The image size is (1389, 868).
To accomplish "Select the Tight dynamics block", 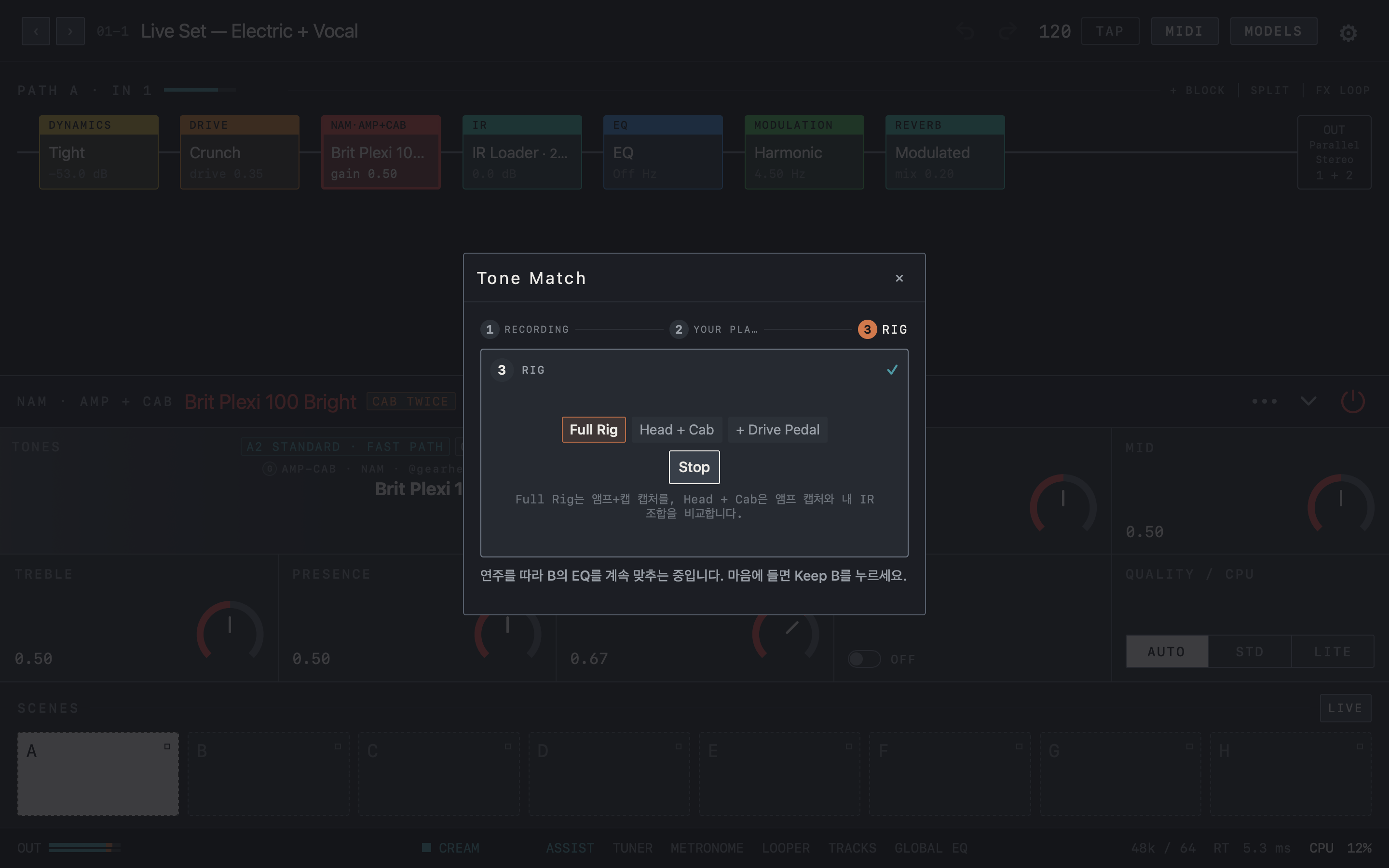I will pyautogui.click(x=99, y=152).
